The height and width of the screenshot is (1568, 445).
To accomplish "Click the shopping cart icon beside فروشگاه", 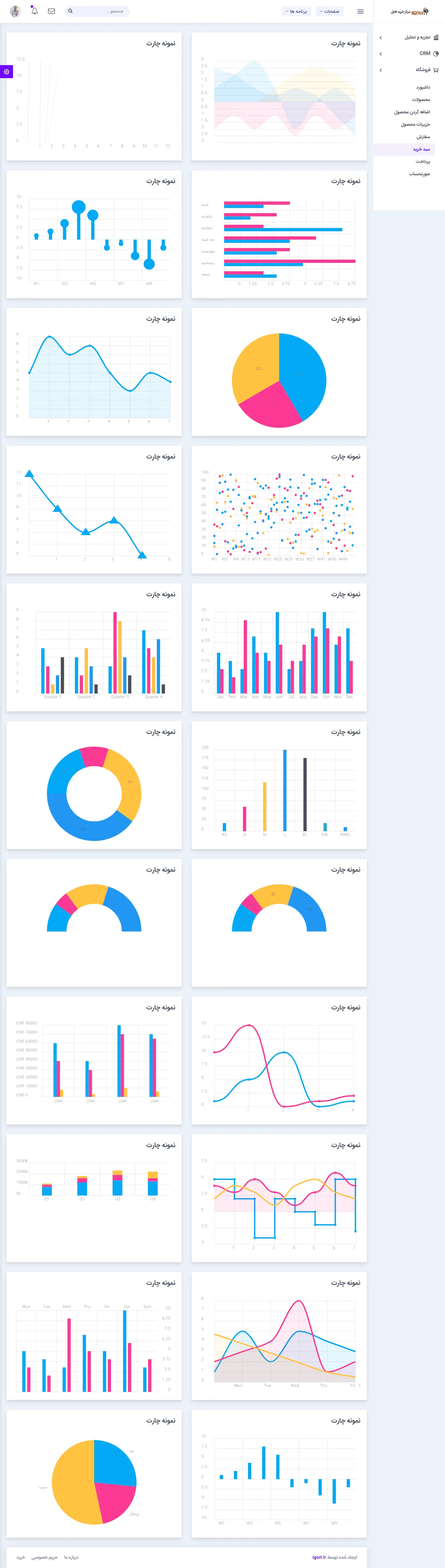I will click(x=436, y=70).
